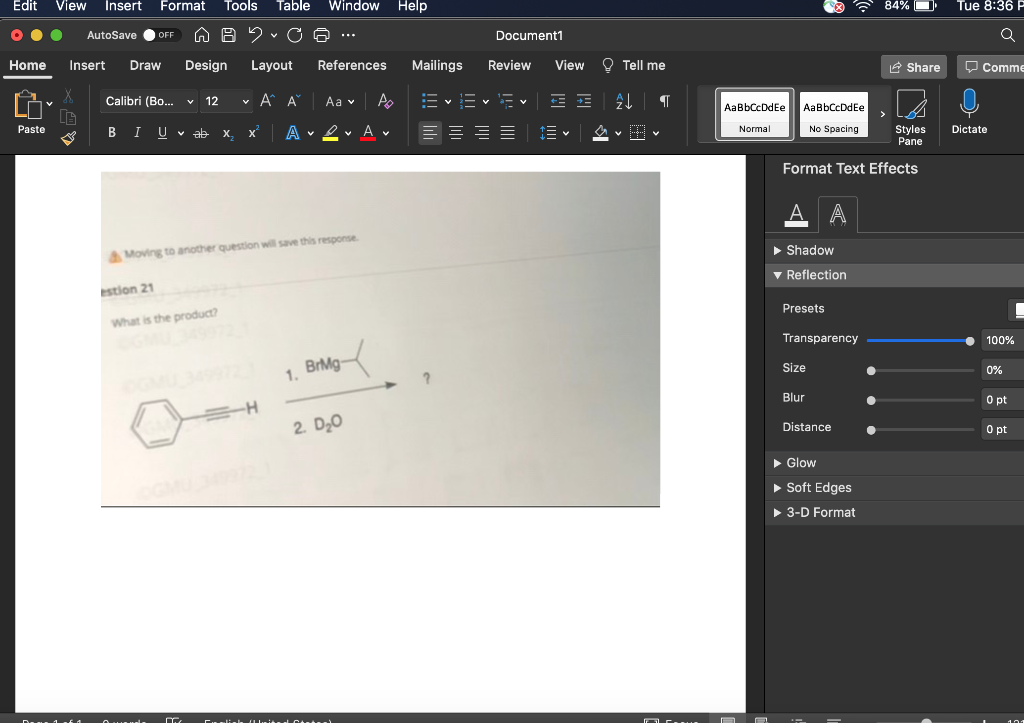This screenshot has width=1024, height=723.
Task: Clear all formatting with the eraser icon
Action: 385,100
